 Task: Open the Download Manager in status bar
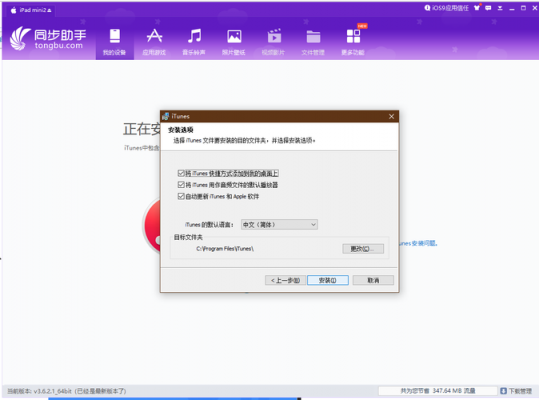tap(516, 391)
